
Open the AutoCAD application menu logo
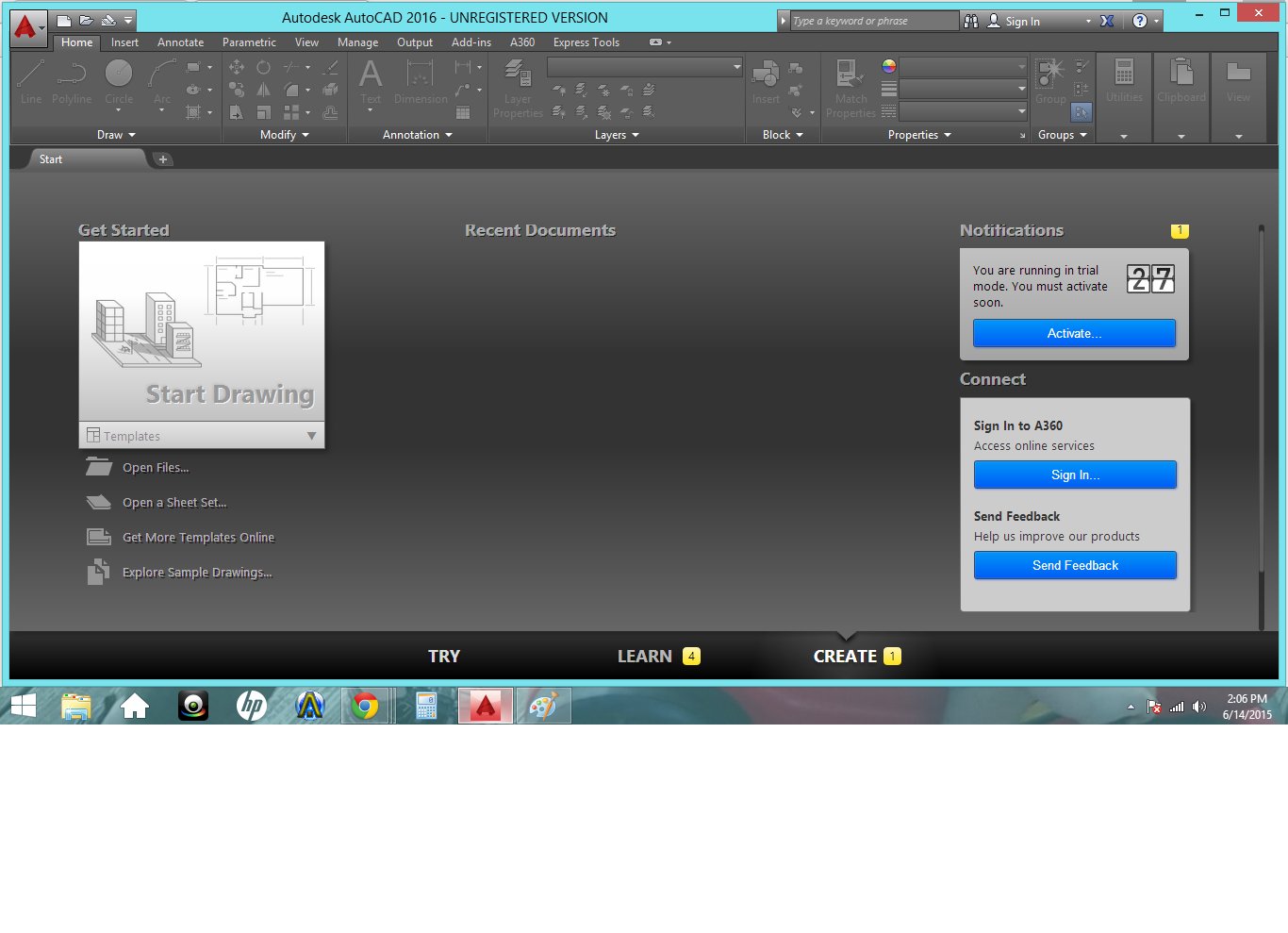26,27
